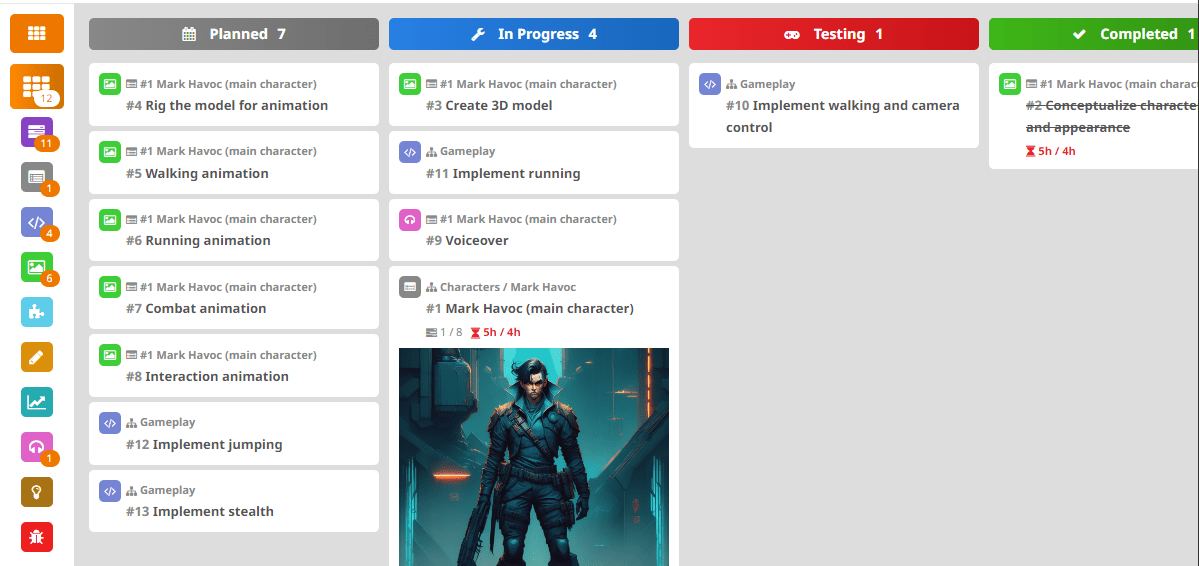Select the Planned column header
1199x566 pixels.
tap(234, 34)
